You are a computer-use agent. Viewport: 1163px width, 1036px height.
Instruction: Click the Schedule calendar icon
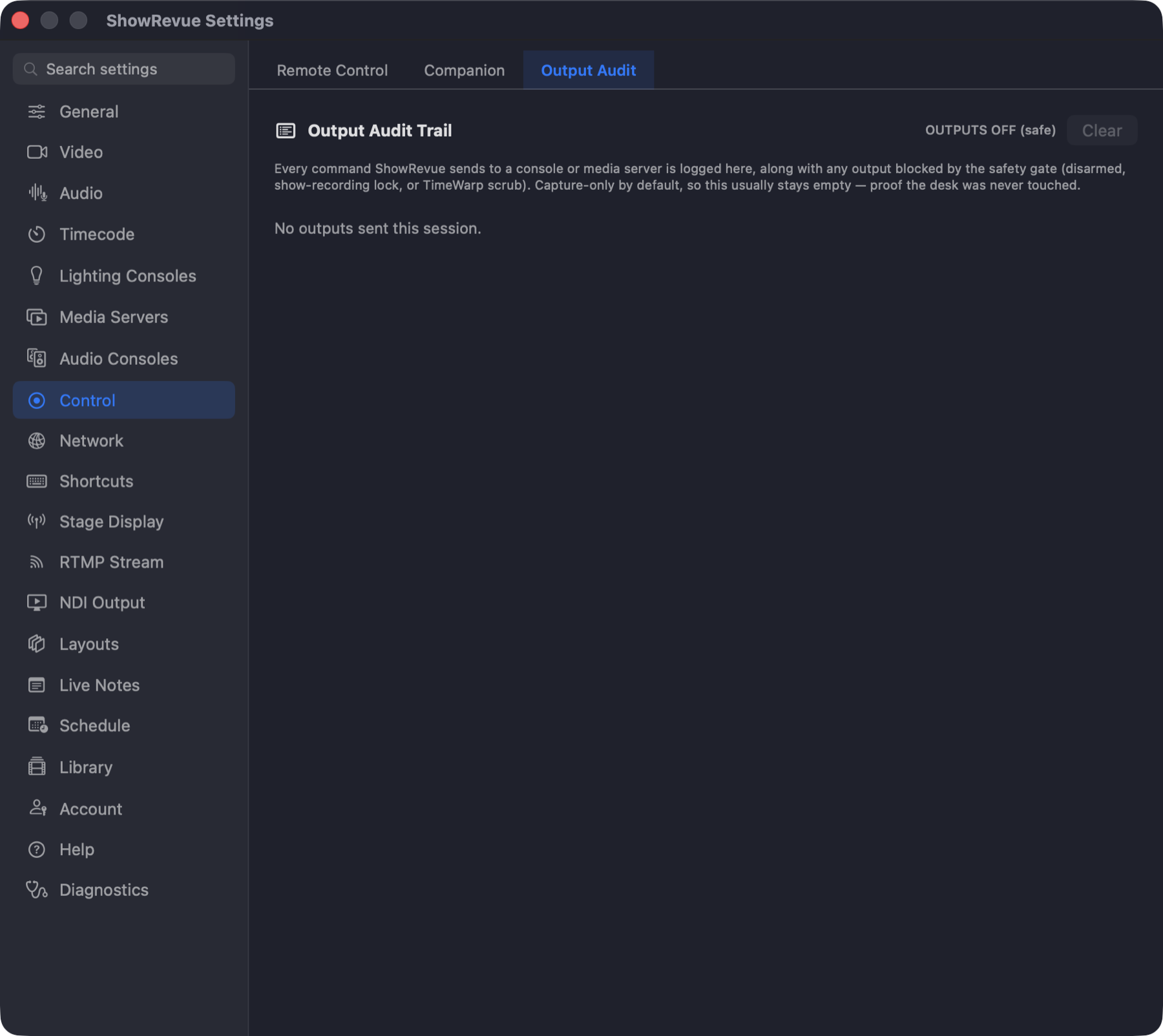coord(37,725)
